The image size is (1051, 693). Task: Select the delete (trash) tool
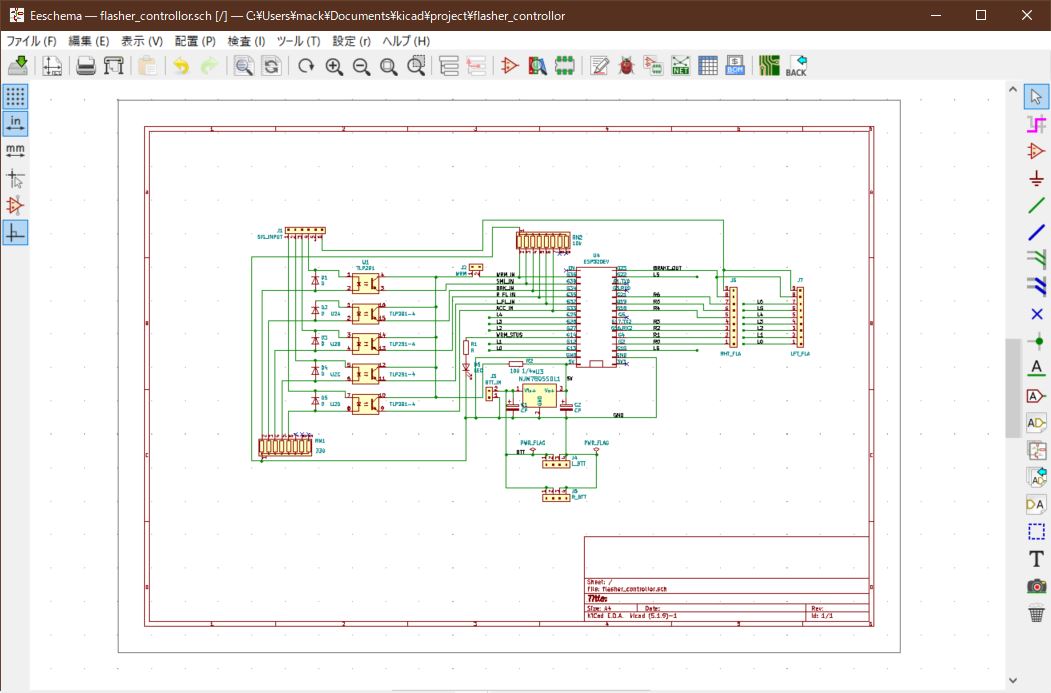[1037, 613]
